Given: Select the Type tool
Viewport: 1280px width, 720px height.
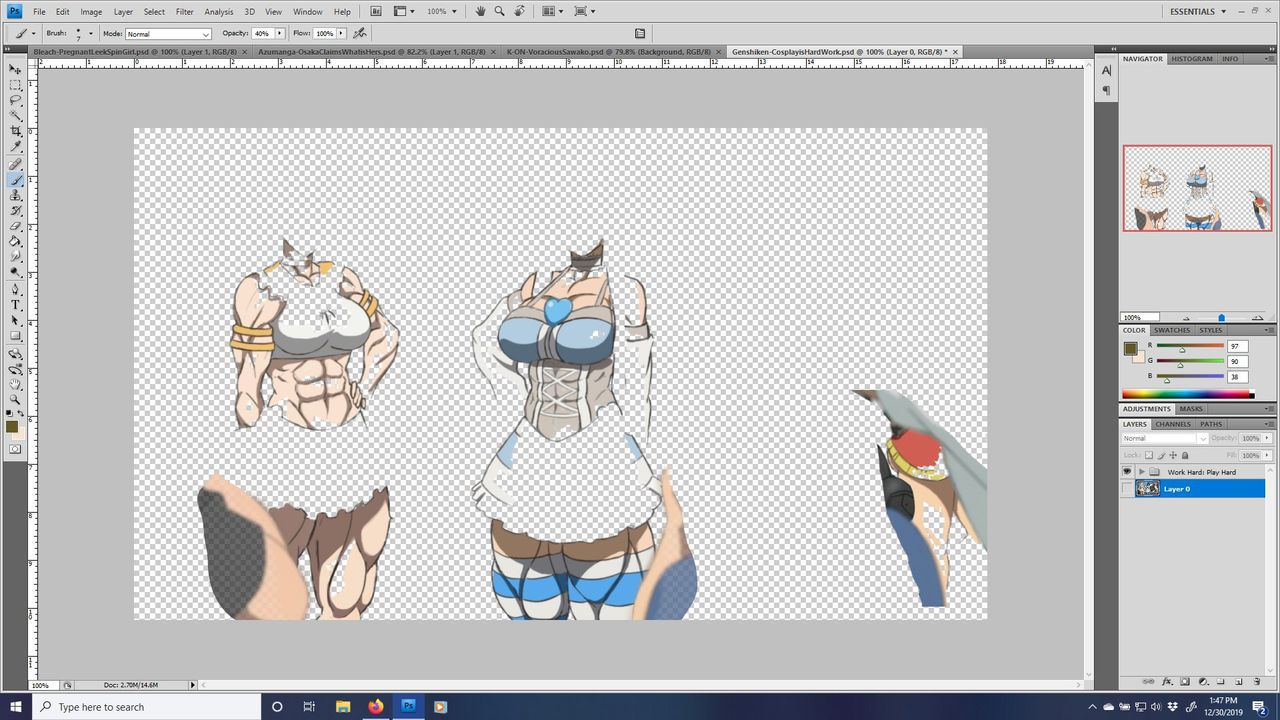Looking at the screenshot, I should [x=15, y=305].
